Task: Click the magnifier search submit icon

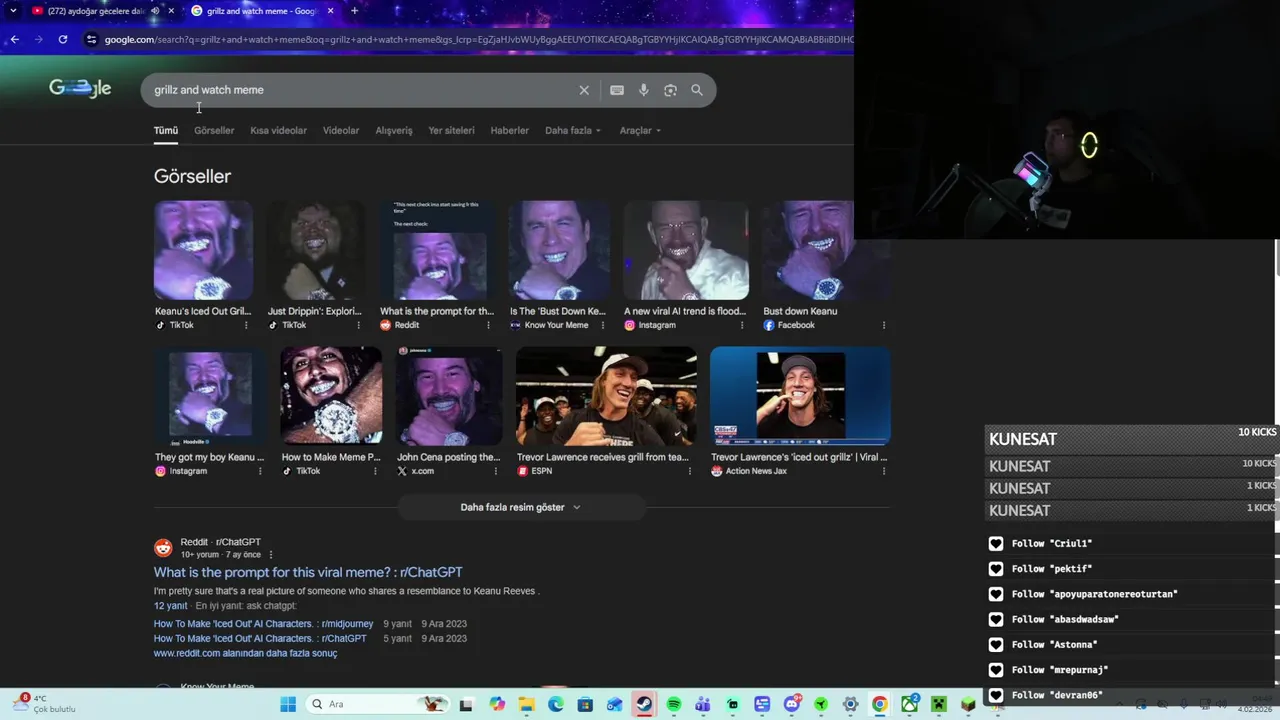Action: tap(697, 90)
